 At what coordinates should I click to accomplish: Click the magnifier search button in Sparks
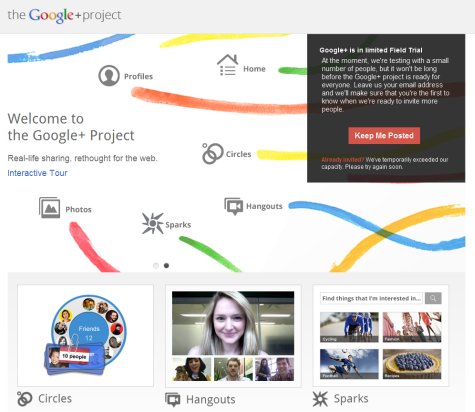coord(433,298)
